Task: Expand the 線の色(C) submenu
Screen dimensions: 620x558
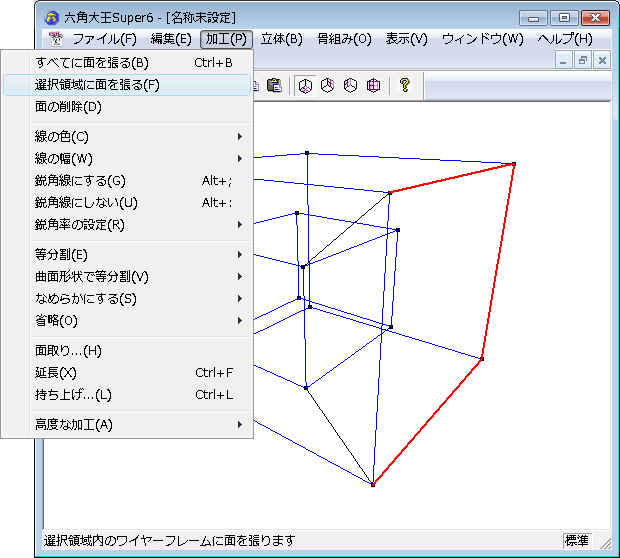Action: click(x=127, y=137)
